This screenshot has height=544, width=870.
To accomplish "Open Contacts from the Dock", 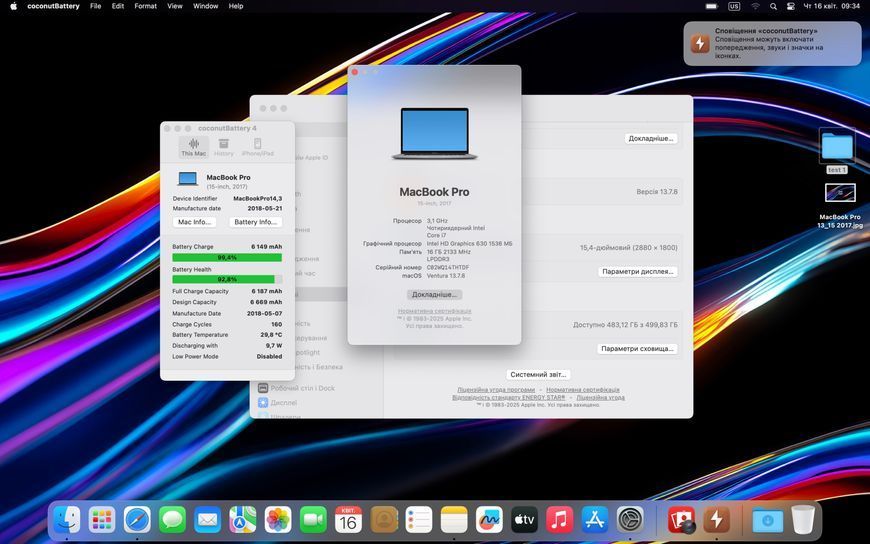I will point(384,520).
